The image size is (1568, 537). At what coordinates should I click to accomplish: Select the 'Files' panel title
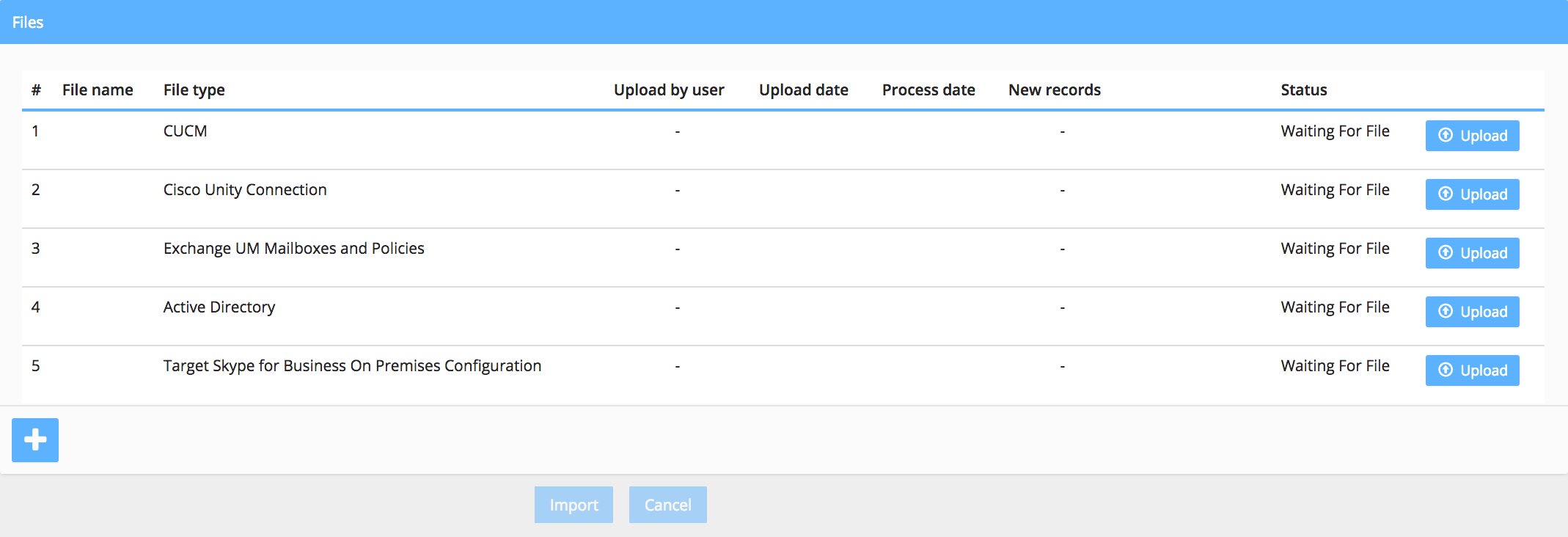[28, 22]
